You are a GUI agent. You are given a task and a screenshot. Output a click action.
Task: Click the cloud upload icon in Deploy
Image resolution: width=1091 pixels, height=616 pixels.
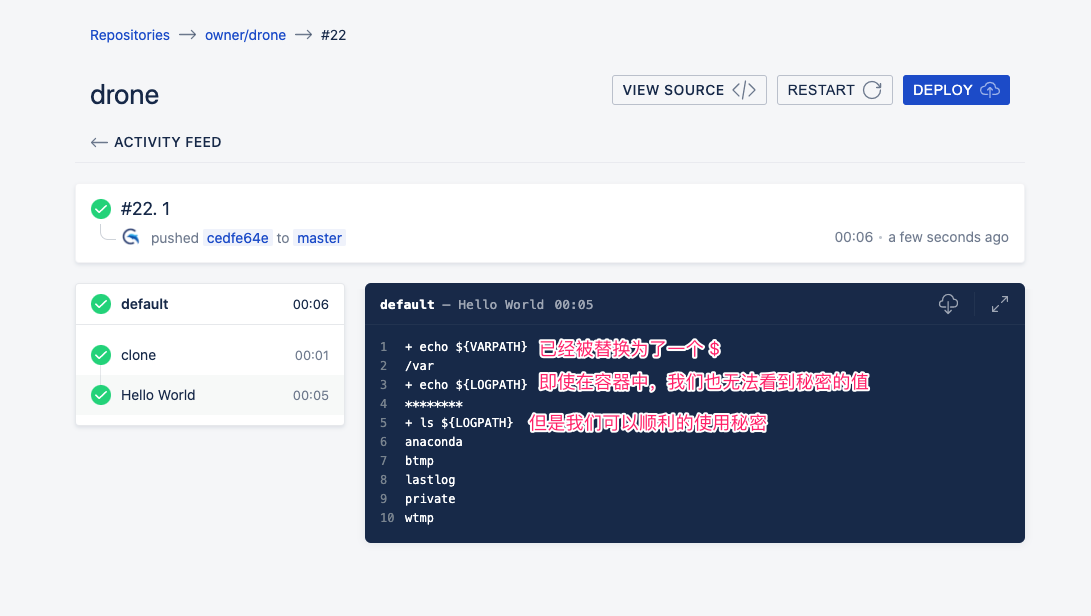point(990,90)
